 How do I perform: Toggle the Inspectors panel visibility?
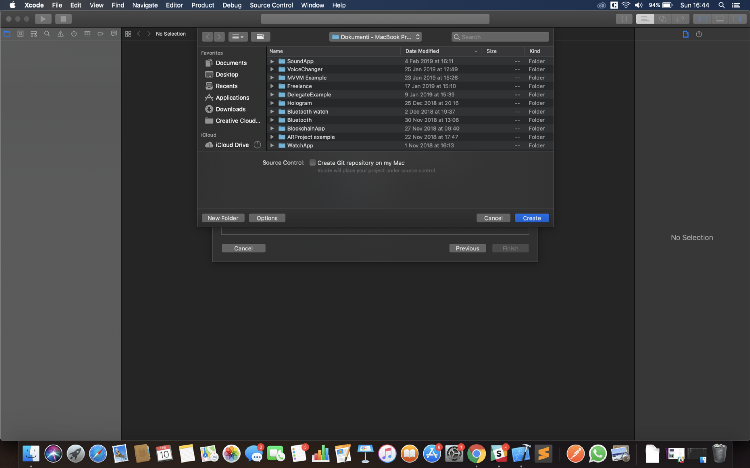(737, 19)
